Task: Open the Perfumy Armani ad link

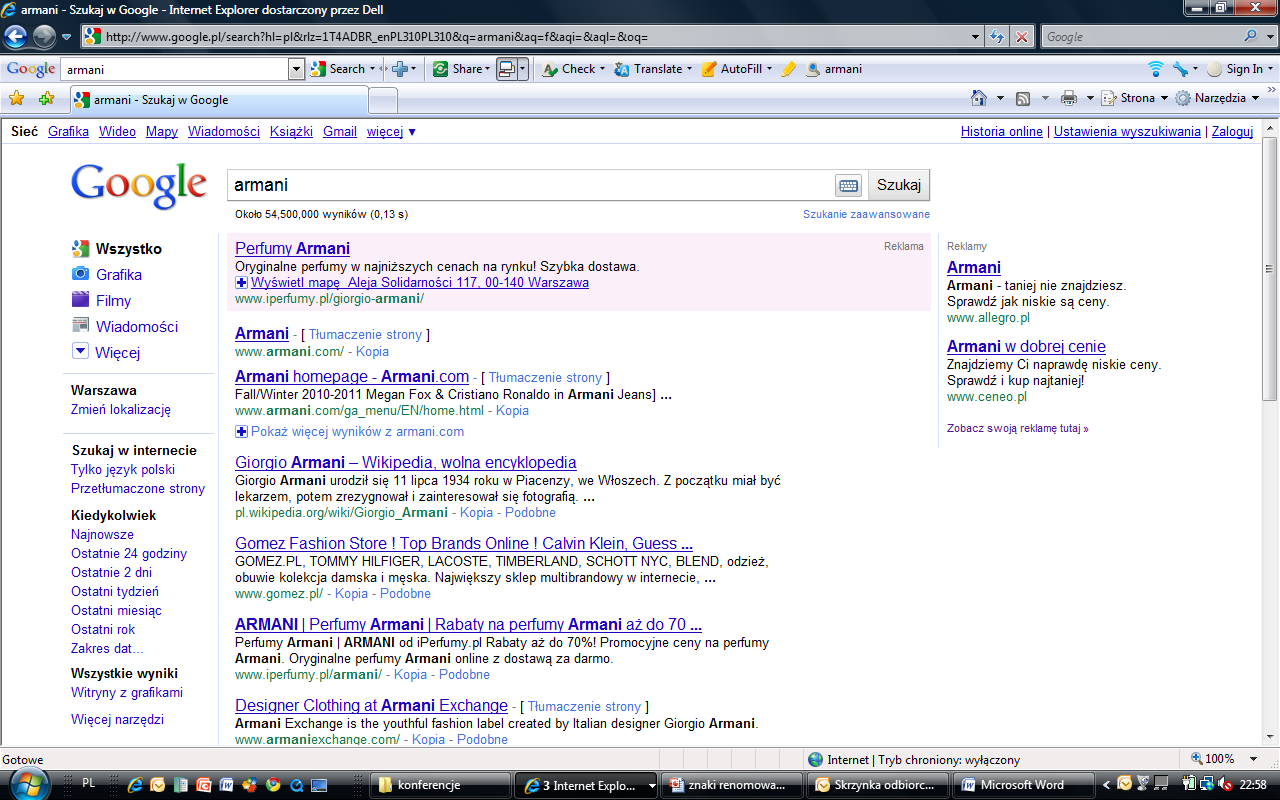Action: click(x=292, y=248)
